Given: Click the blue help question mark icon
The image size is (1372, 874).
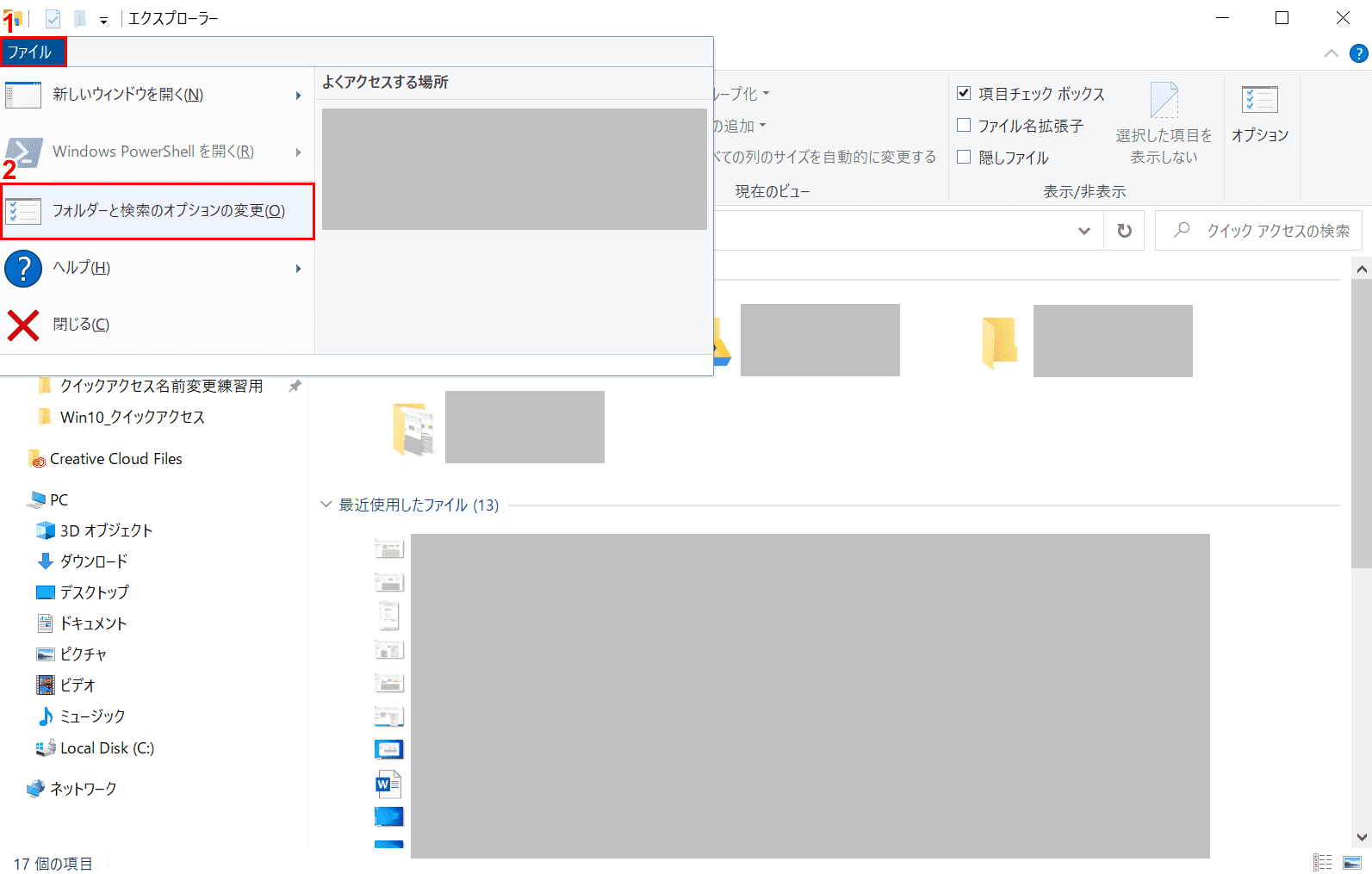Looking at the screenshot, I should 23,269.
